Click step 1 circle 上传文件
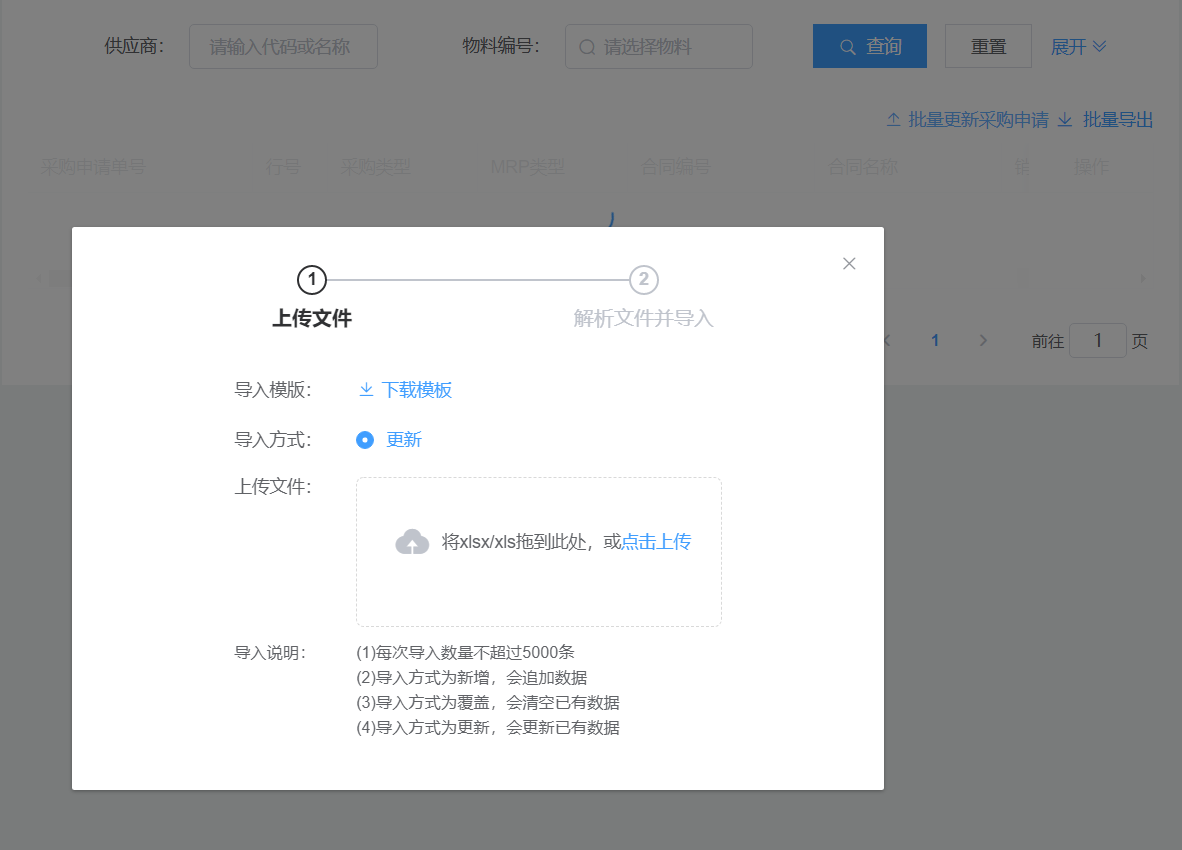Screen dimensions: 1182x850 pos(312,280)
